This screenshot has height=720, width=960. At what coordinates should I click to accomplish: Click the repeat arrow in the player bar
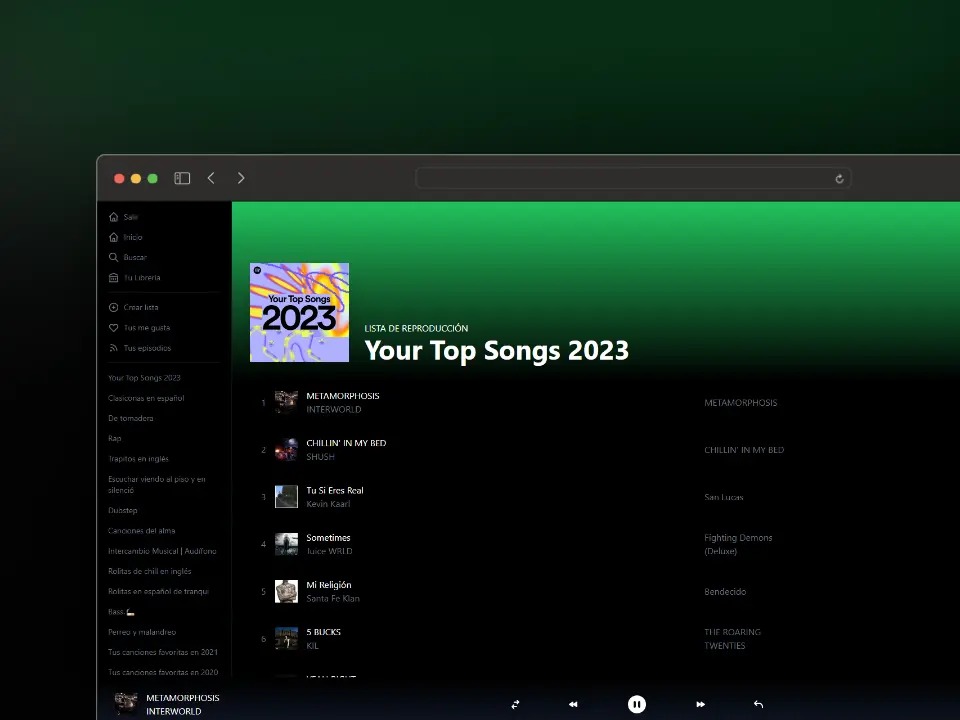[759, 704]
